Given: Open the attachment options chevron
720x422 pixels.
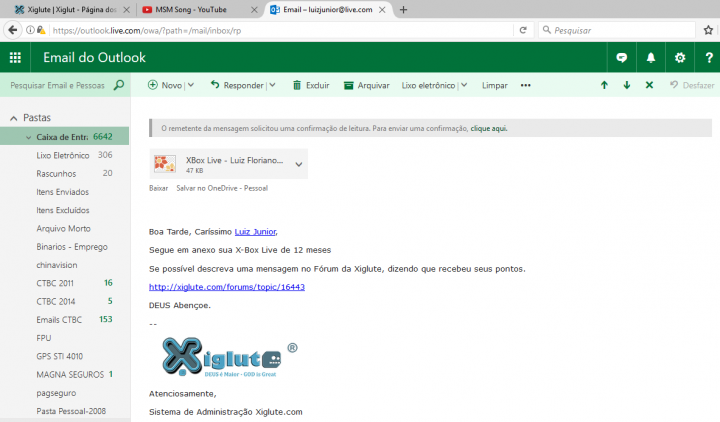Looking at the screenshot, I should click(x=299, y=164).
